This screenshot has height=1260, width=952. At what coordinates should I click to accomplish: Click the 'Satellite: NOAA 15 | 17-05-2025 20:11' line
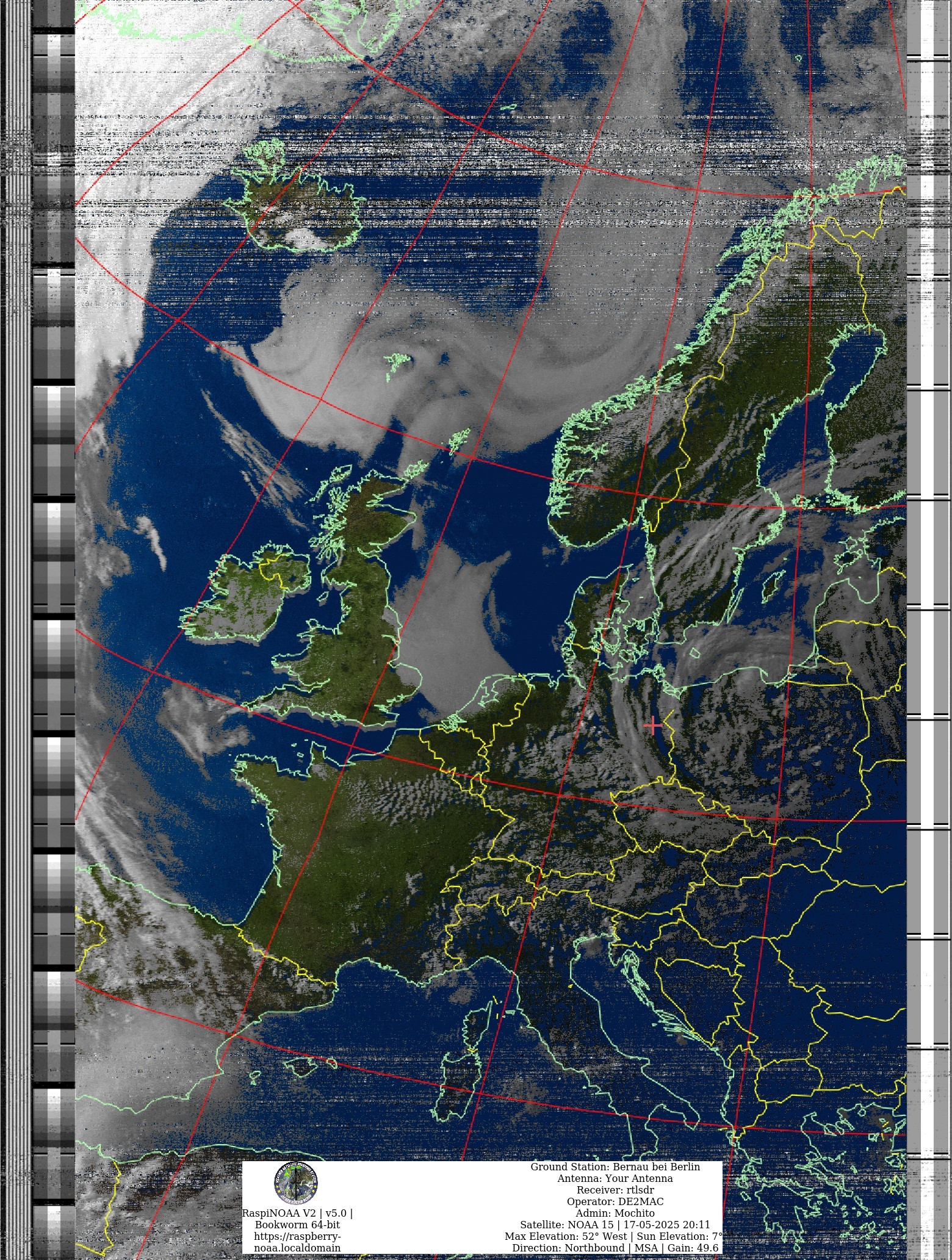click(x=615, y=1225)
